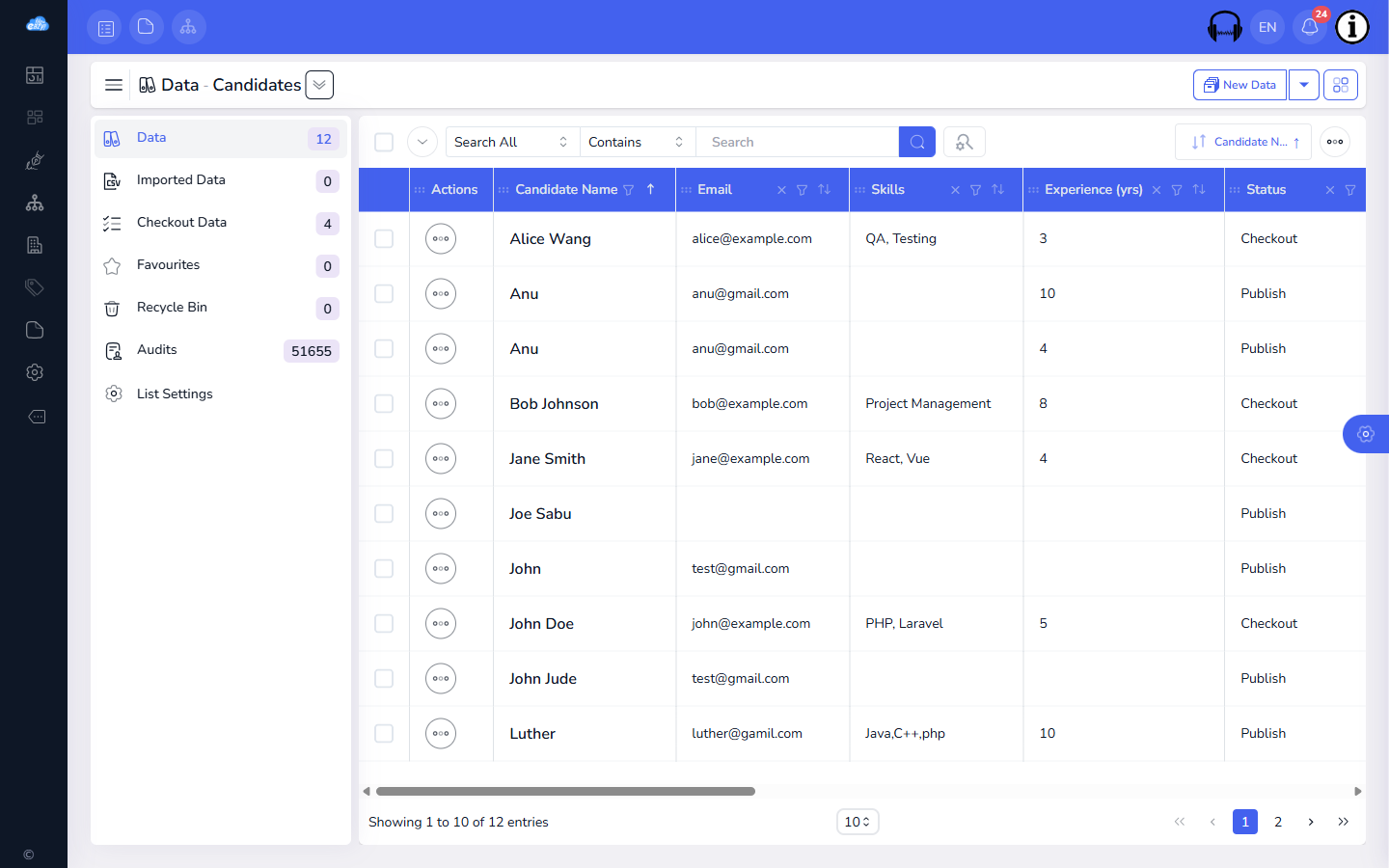The height and width of the screenshot is (868, 1389).
Task: Click the calendar icon in left sidebar
Action: [35, 75]
